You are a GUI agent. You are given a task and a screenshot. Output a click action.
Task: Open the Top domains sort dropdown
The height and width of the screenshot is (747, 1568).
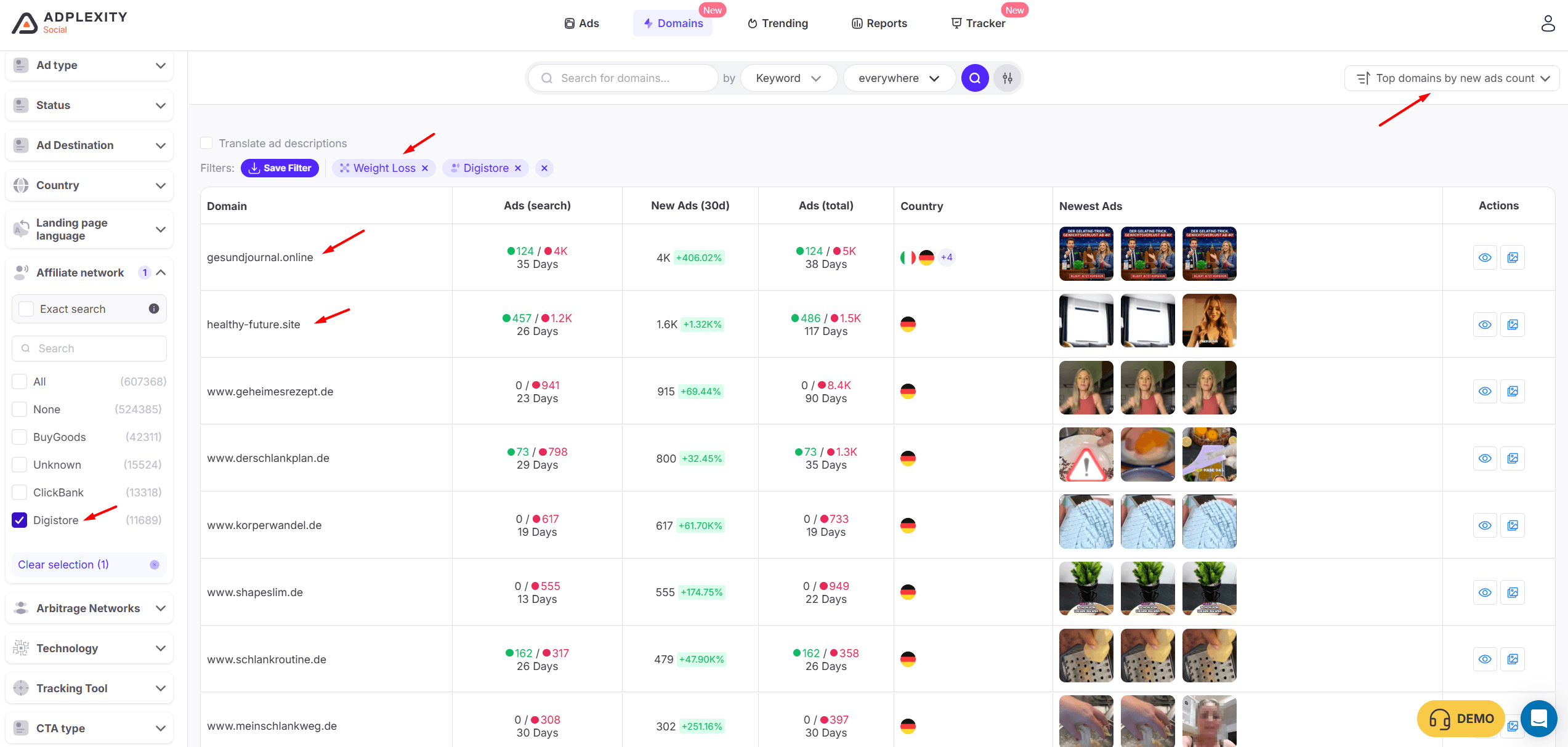pos(1452,78)
